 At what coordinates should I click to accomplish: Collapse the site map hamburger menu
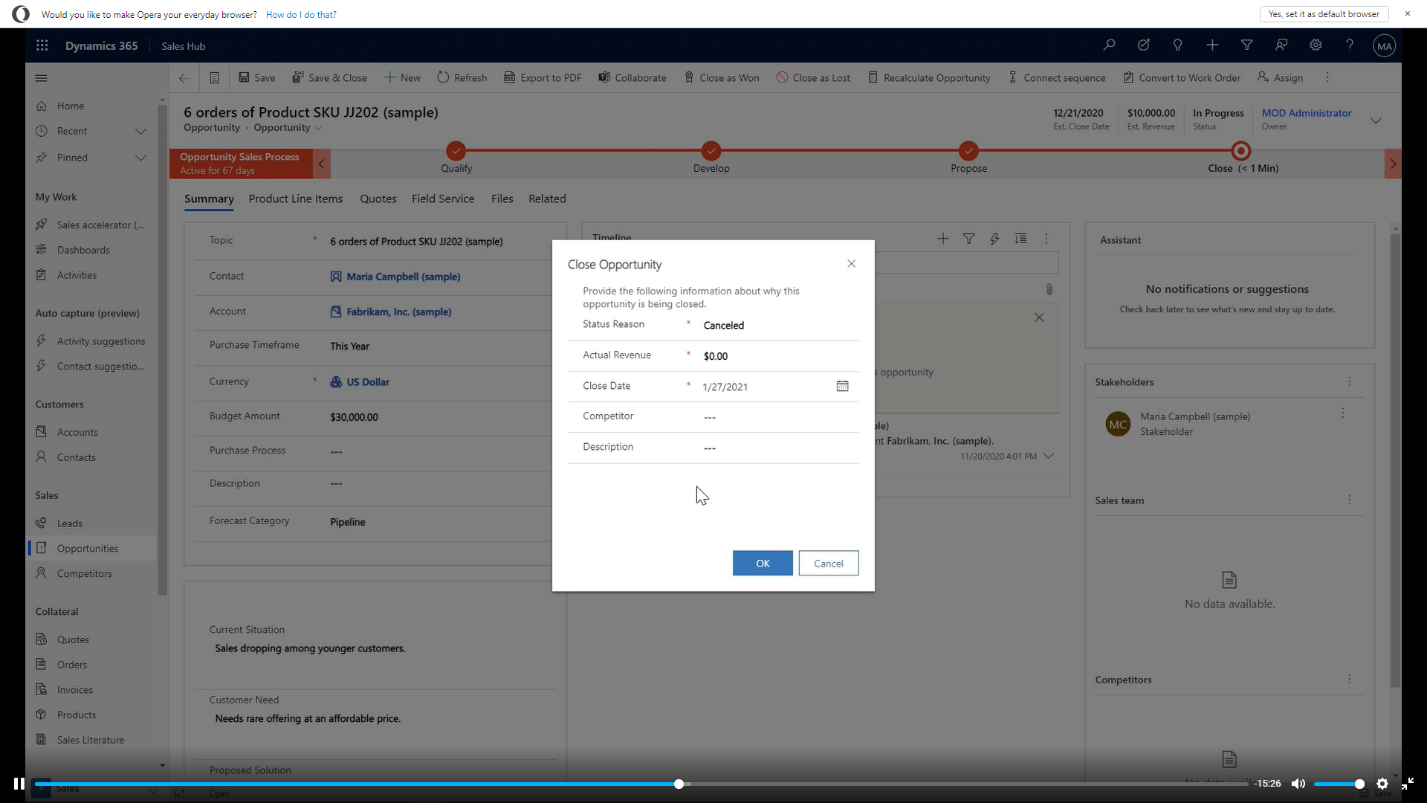coord(41,78)
